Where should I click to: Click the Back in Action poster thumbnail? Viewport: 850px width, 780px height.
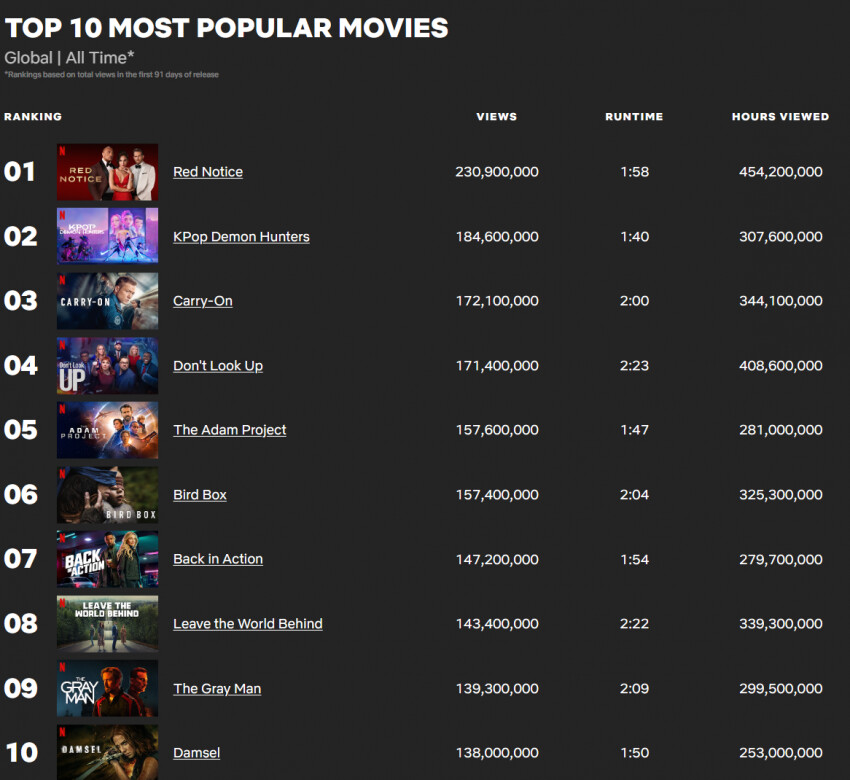[x=107, y=559]
